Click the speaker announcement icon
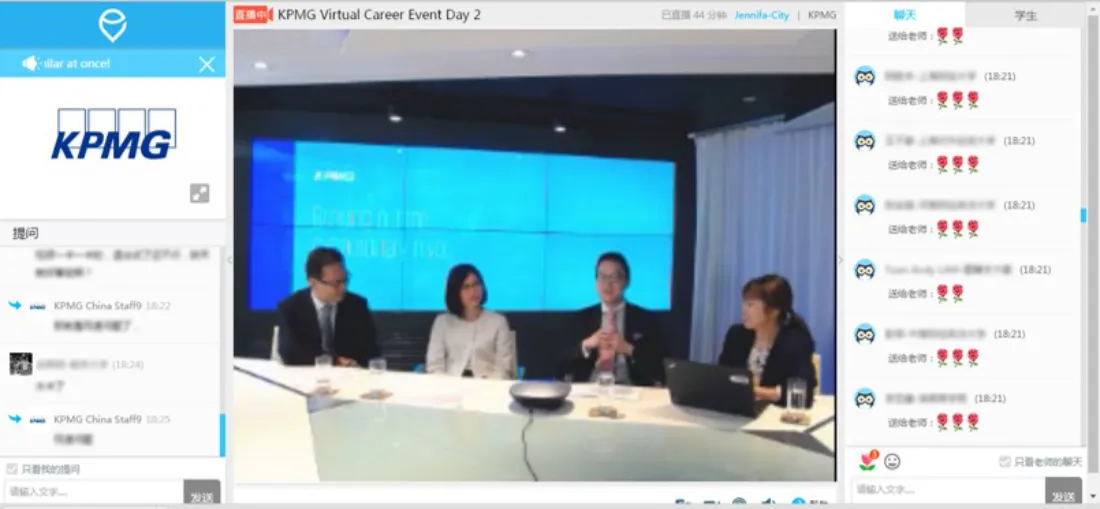The image size is (1100, 509). [x=31, y=64]
